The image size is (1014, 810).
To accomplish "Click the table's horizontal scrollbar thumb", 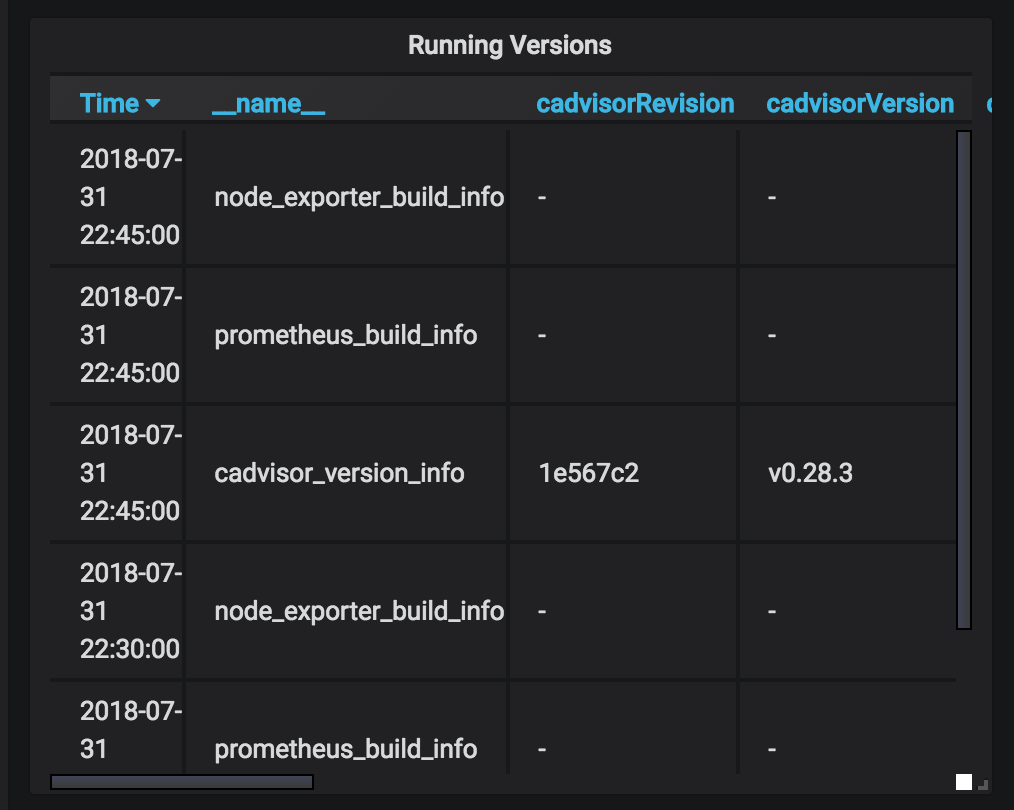I will coord(182,782).
